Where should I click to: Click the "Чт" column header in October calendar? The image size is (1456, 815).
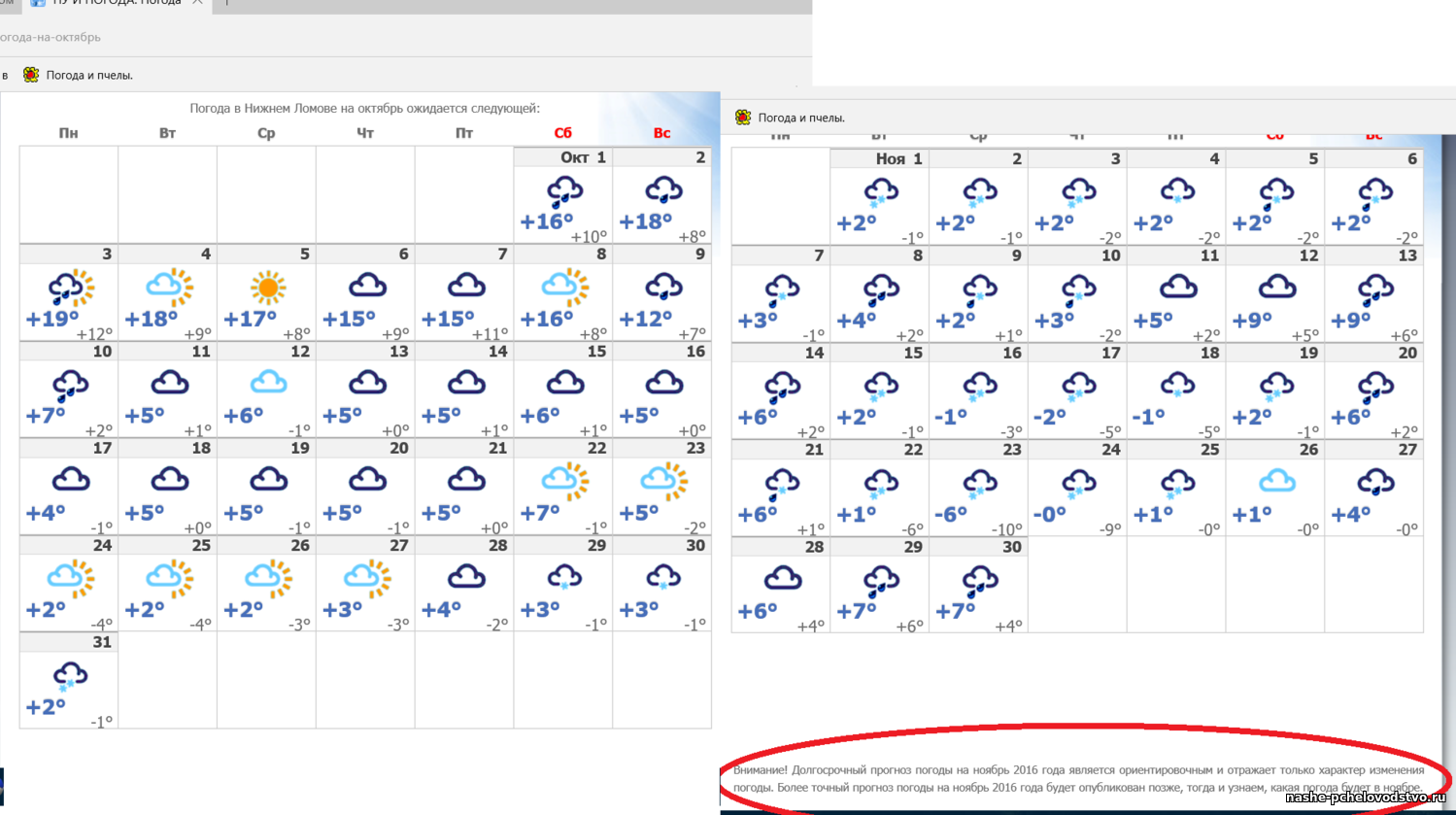pyautogui.click(x=365, y=133)
